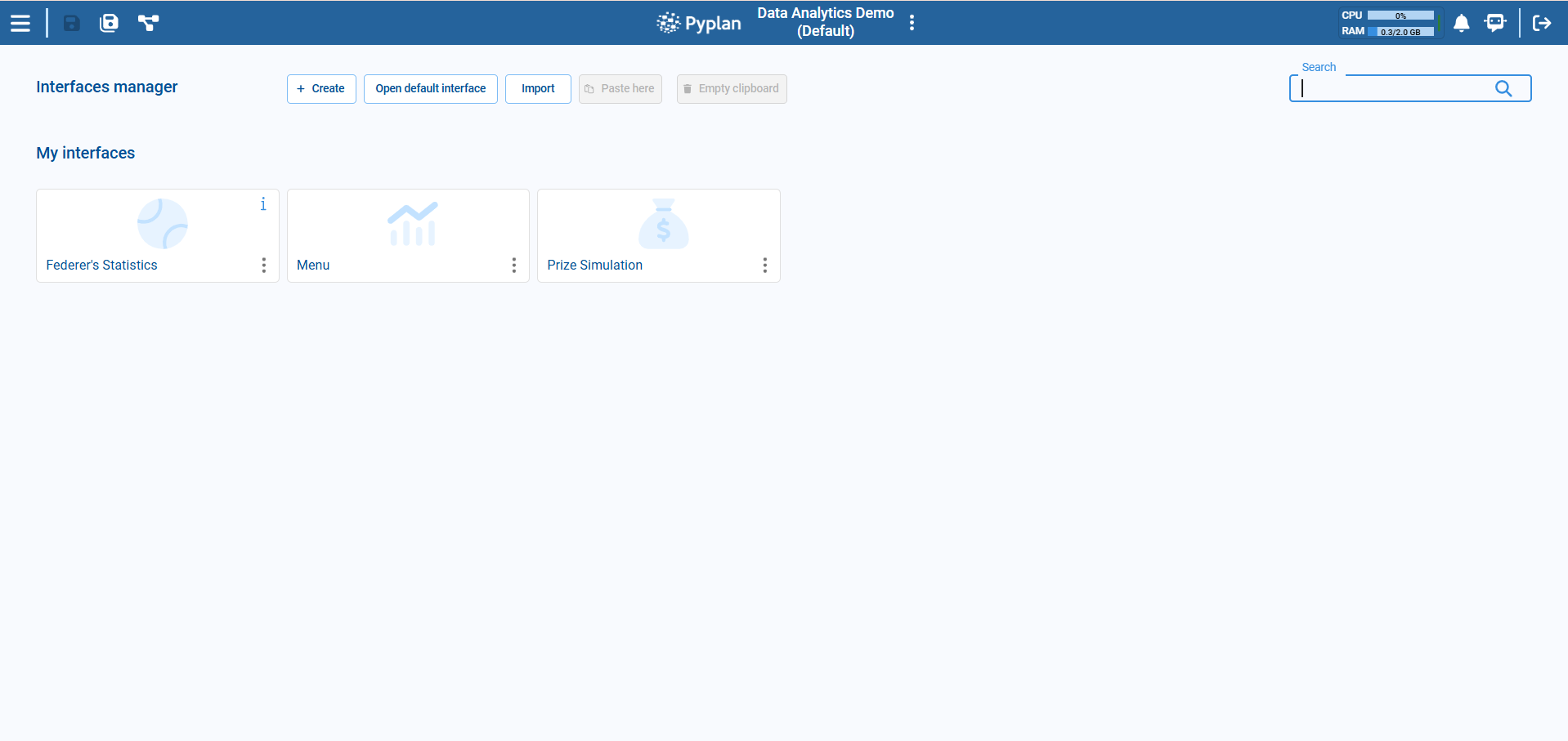Screen dimensions: 1568x741
Task: Show info for Federer's Statistics interface
Action: [x=263, y=204]
